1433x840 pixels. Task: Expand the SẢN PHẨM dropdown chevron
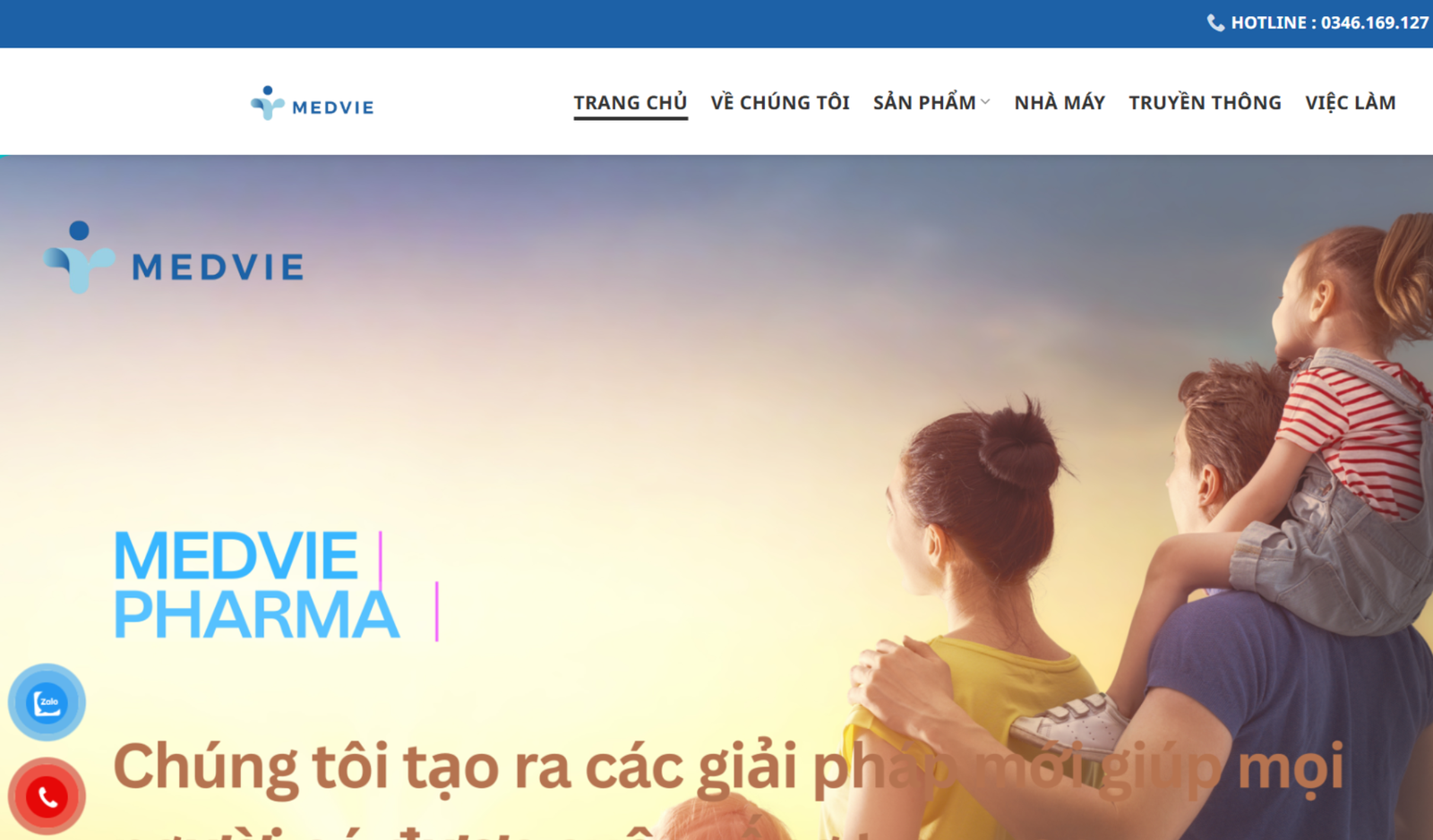tap(985, 102)
